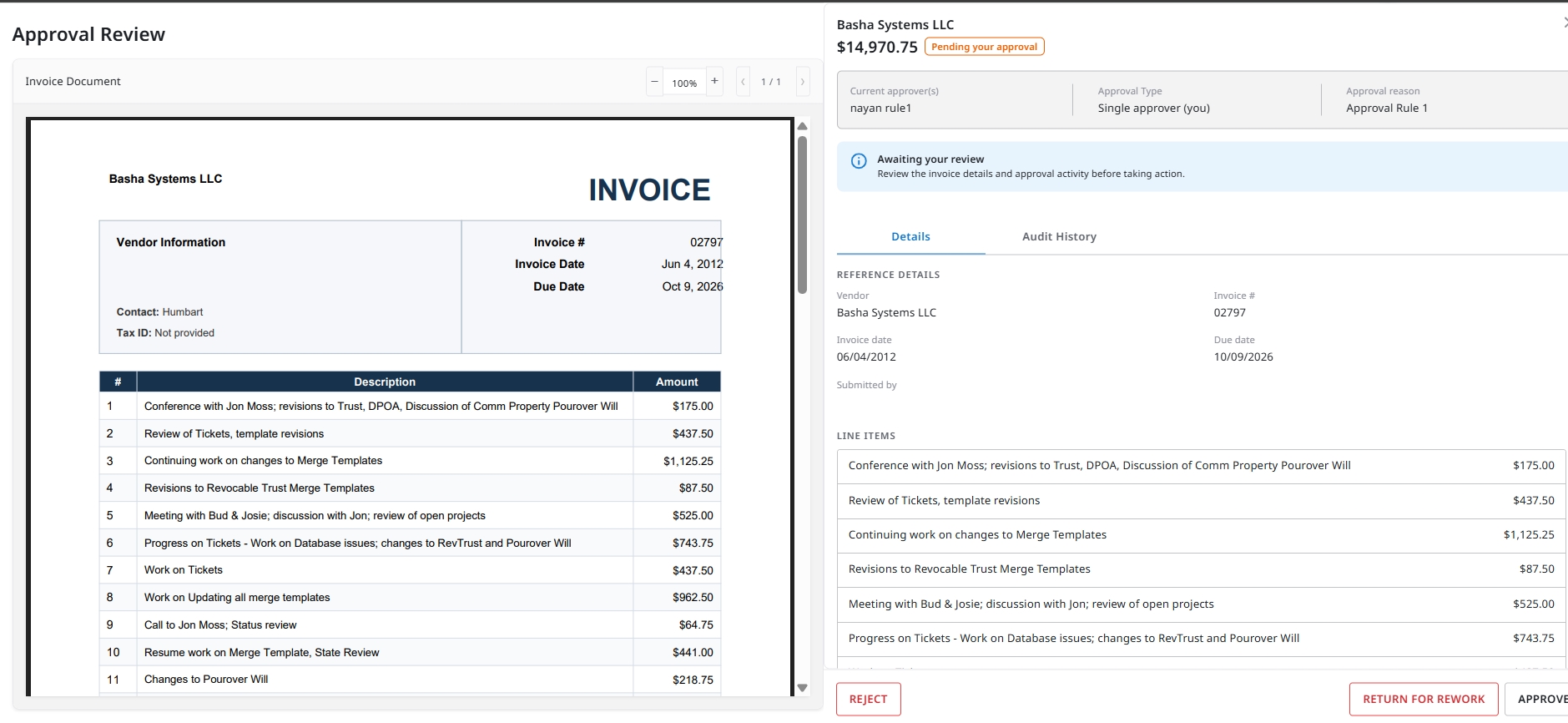The image size is (1568, 723).
Task: Click the Reference Details section heading
Action: coord(888,276)
